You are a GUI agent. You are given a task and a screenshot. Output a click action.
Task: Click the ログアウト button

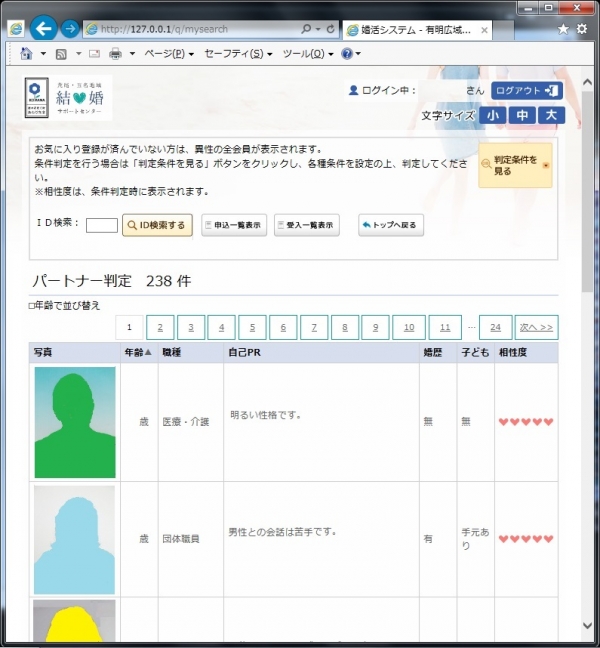(x=526, y=90)
